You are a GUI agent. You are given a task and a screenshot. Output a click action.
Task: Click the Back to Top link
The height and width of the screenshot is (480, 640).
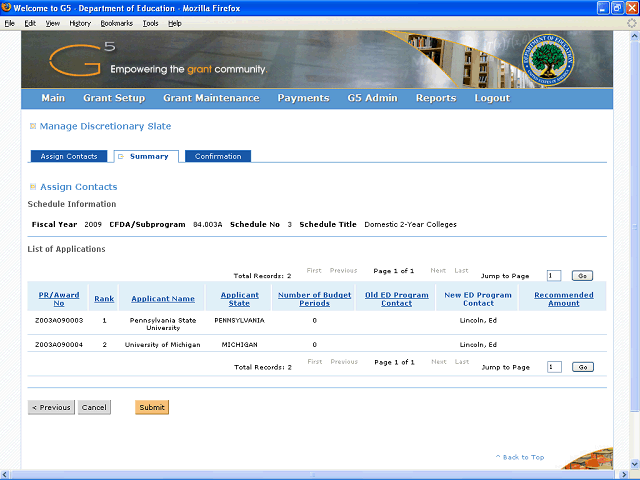(x=520, y=457)
